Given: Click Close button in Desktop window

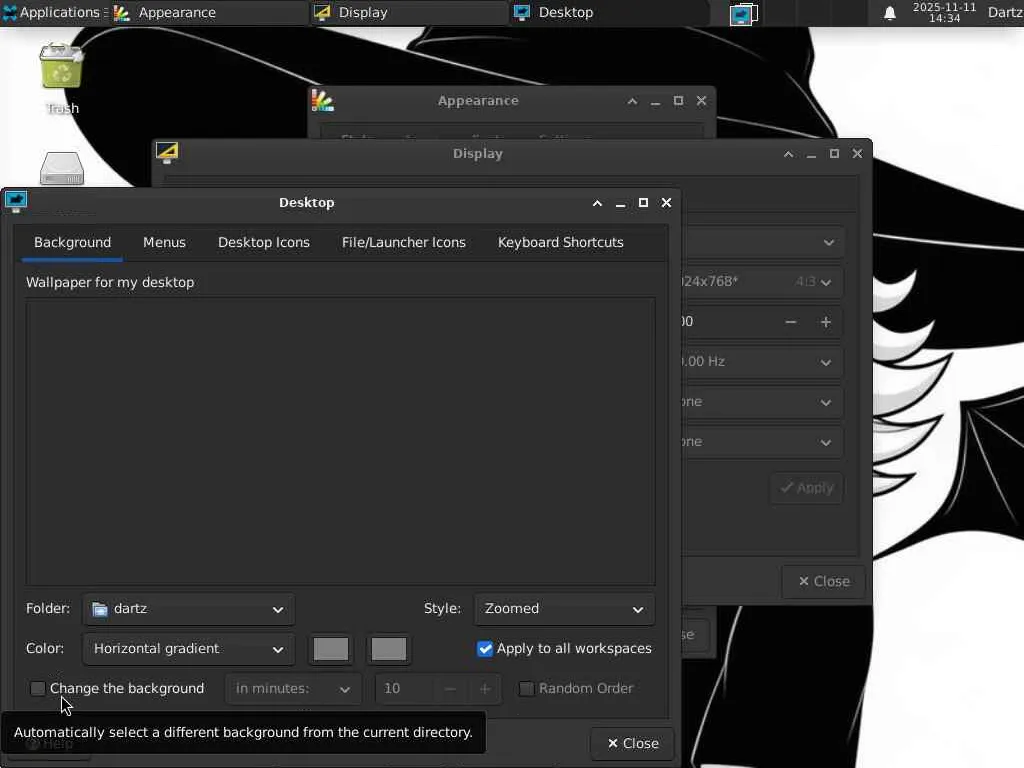Looking at the screenshot, I should 632,743.
